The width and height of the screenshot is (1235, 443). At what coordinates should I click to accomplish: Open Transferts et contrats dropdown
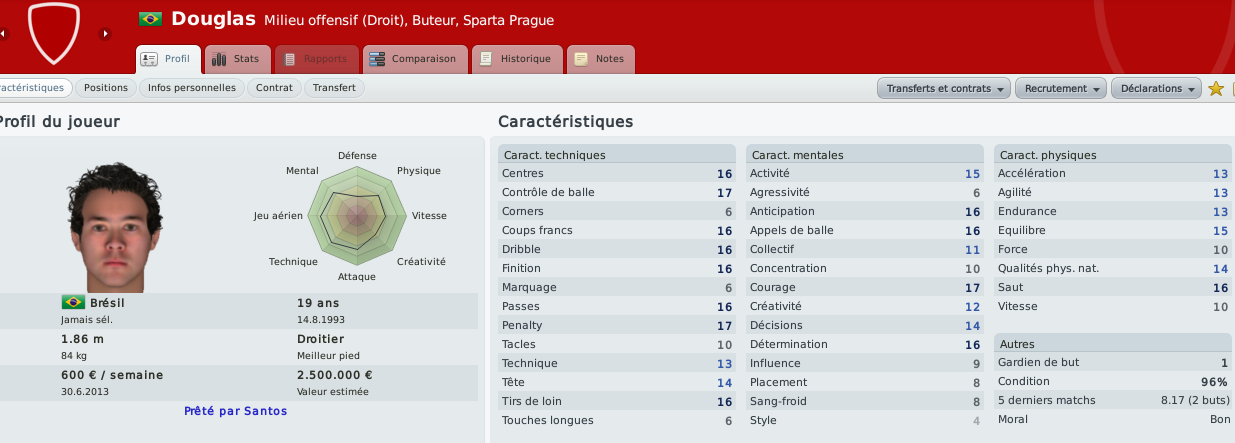(x=944, y=88)
